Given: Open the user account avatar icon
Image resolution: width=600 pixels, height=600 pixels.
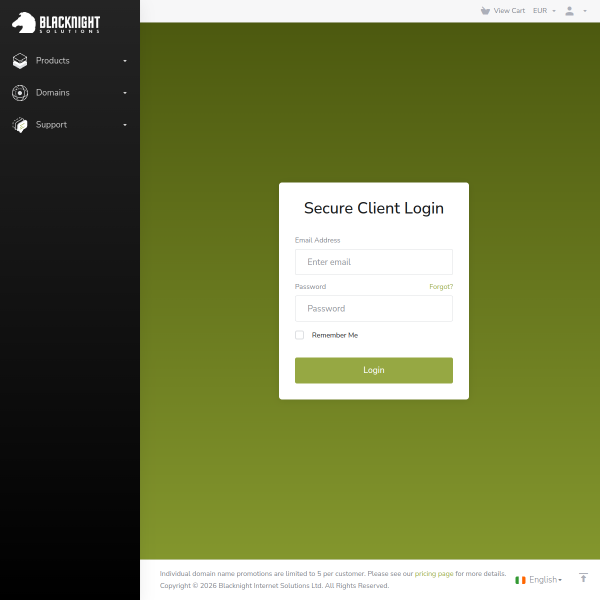Looking at the screenshot, I should click(x=569, y=11).
